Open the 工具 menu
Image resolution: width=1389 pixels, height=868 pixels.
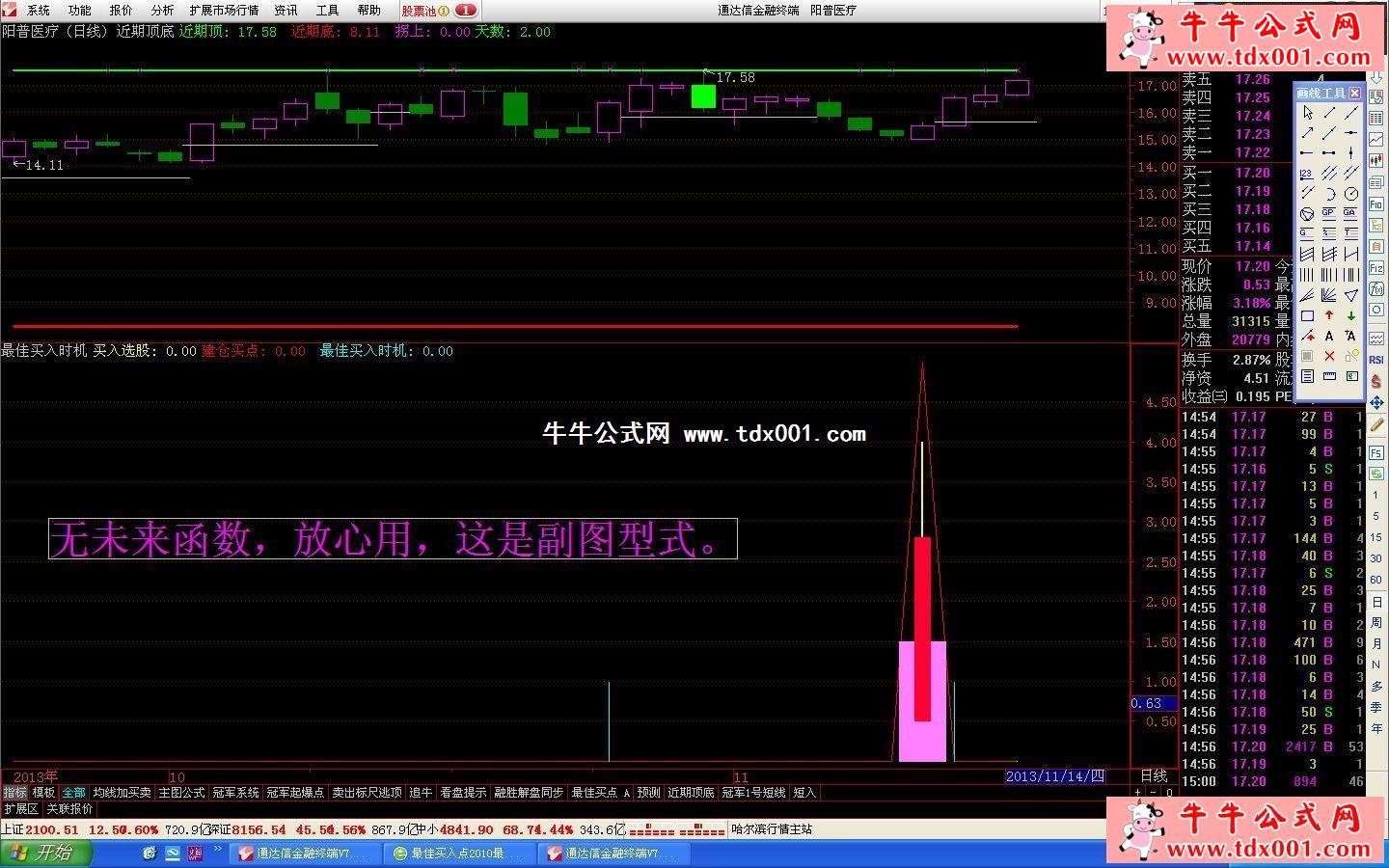tap(328, 11)
